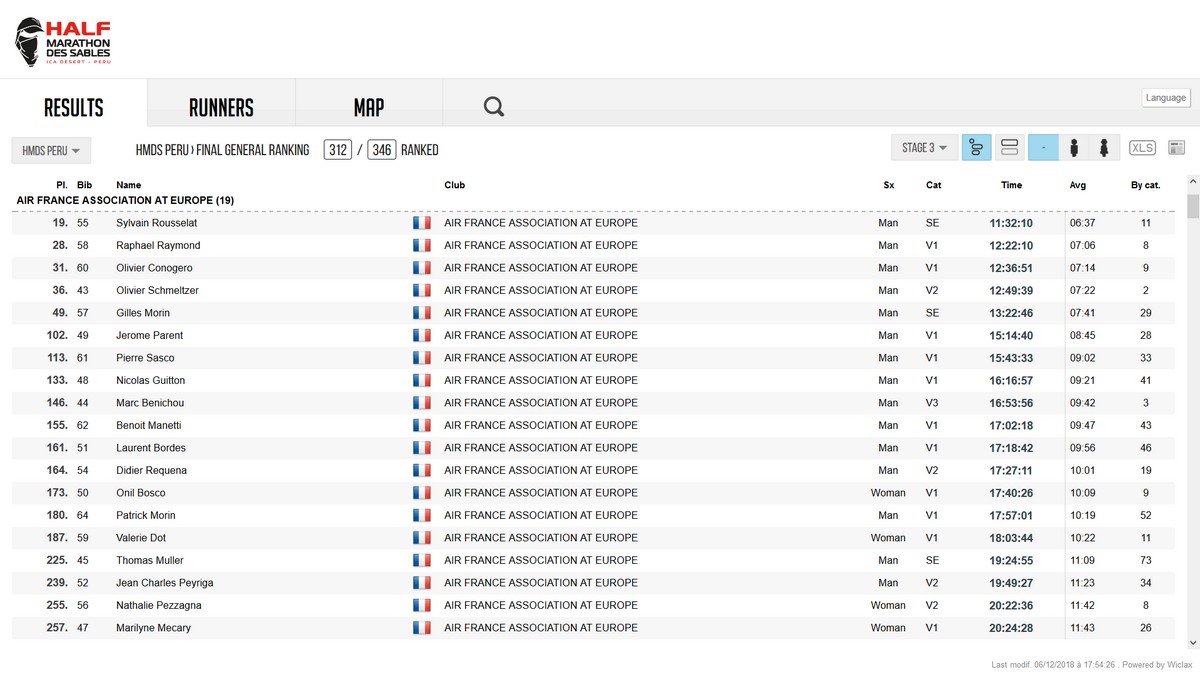Open runner Pierre Sasco

tap(145, 358)
